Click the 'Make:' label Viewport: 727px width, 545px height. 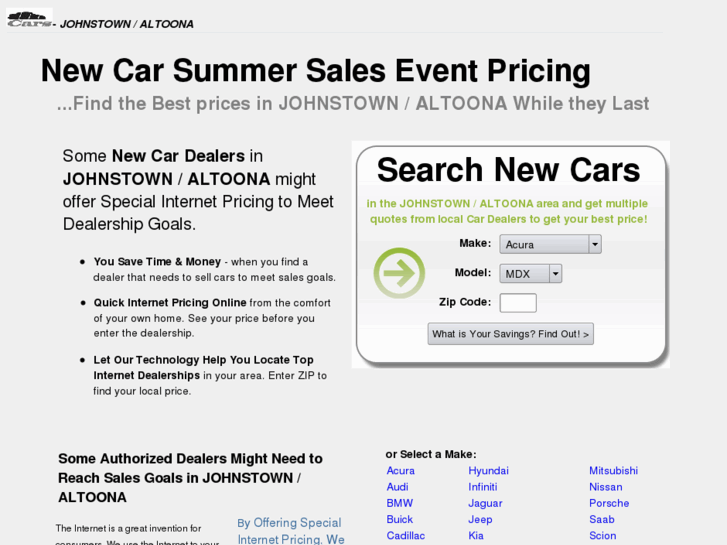(475, 243)
